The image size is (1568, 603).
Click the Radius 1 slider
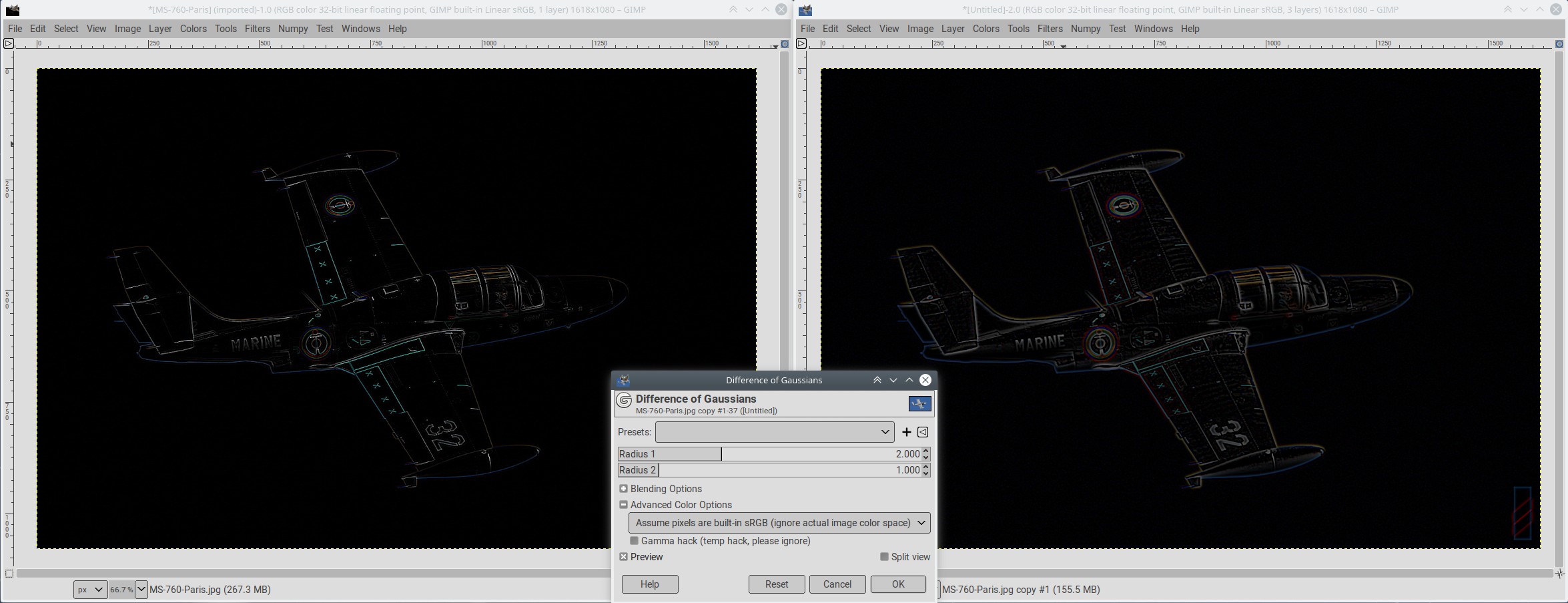click(x=767, y=454)
